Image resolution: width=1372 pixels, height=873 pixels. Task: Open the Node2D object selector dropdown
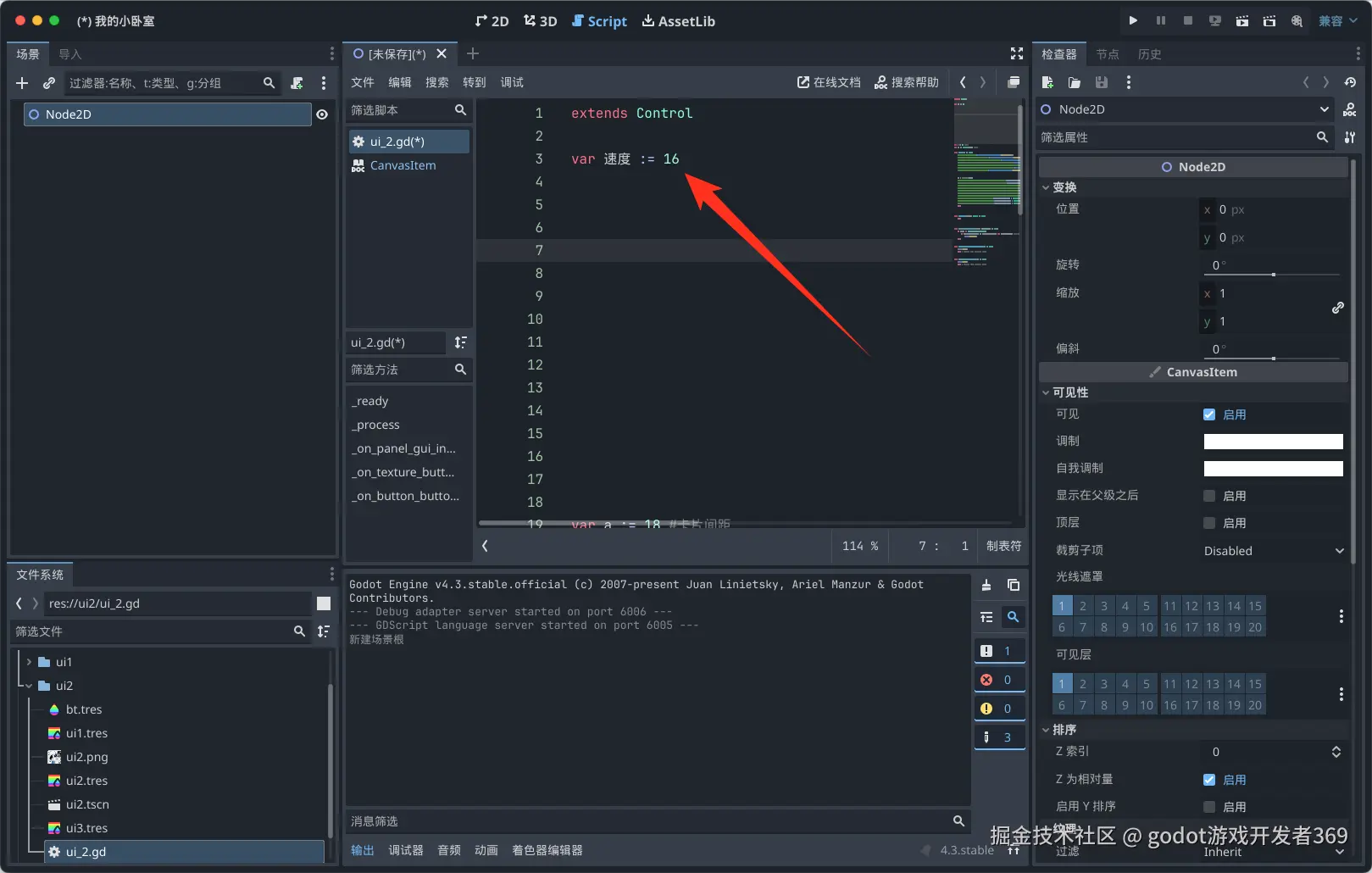point(1186,109)
